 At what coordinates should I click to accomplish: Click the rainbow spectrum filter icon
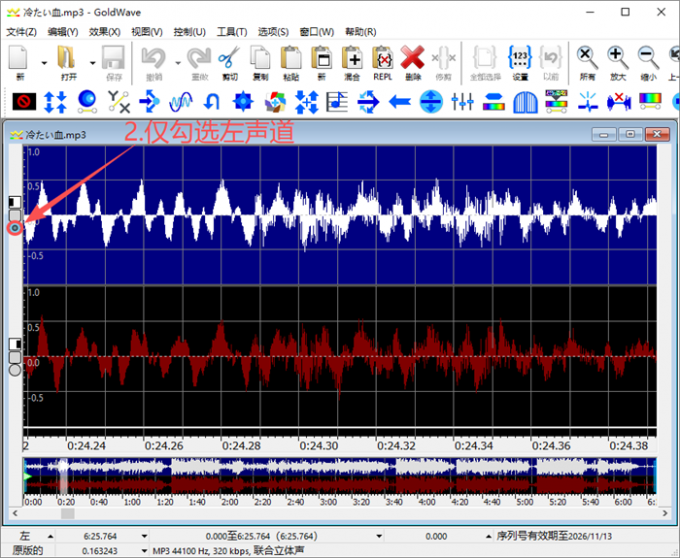coord(650,102)
